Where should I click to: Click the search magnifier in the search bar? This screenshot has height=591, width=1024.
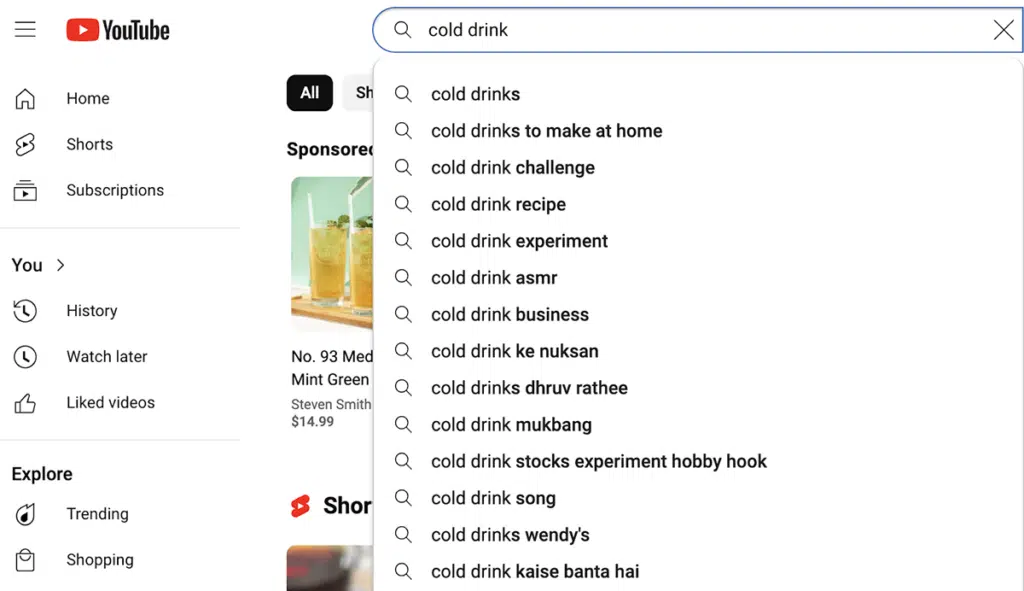click(x=401, y=30)
